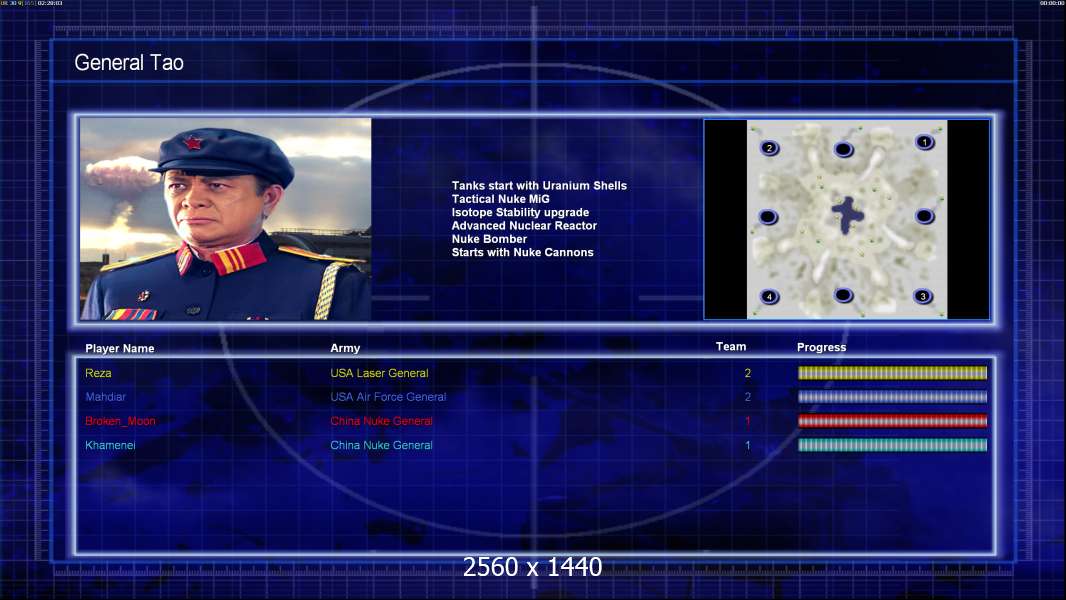Click the Progress column header
Screen dimensions: 1066x600
[x=821, y=347]
